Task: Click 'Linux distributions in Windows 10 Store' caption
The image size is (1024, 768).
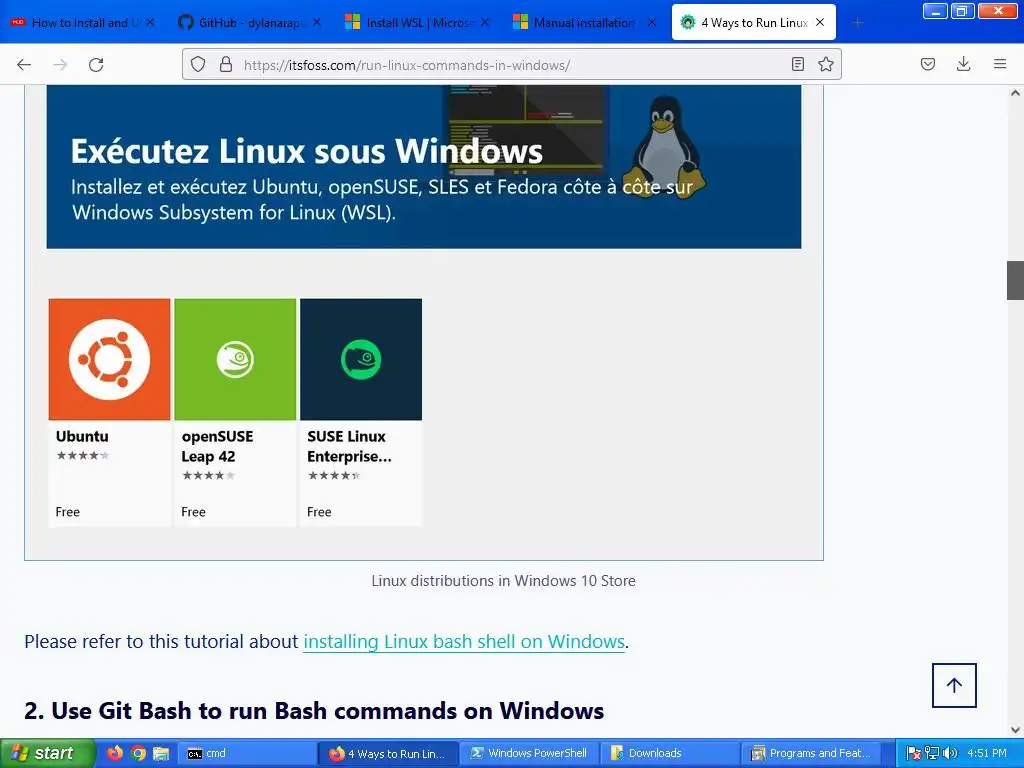Action: [504, 581]
